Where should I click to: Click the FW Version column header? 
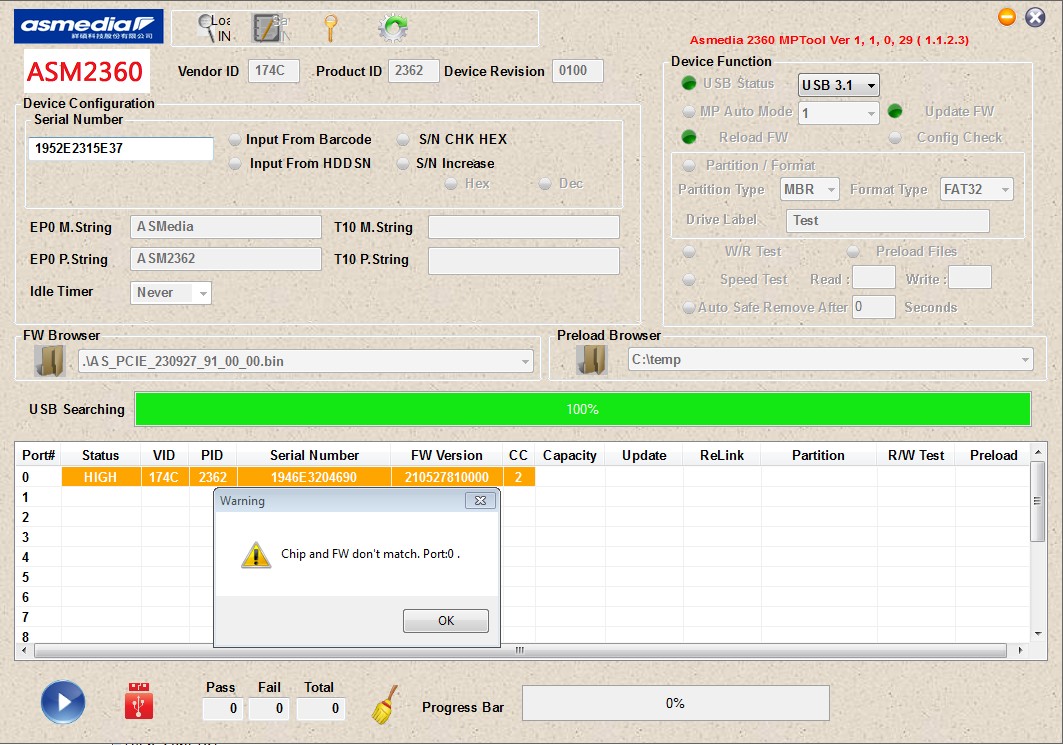click(447, 456)
